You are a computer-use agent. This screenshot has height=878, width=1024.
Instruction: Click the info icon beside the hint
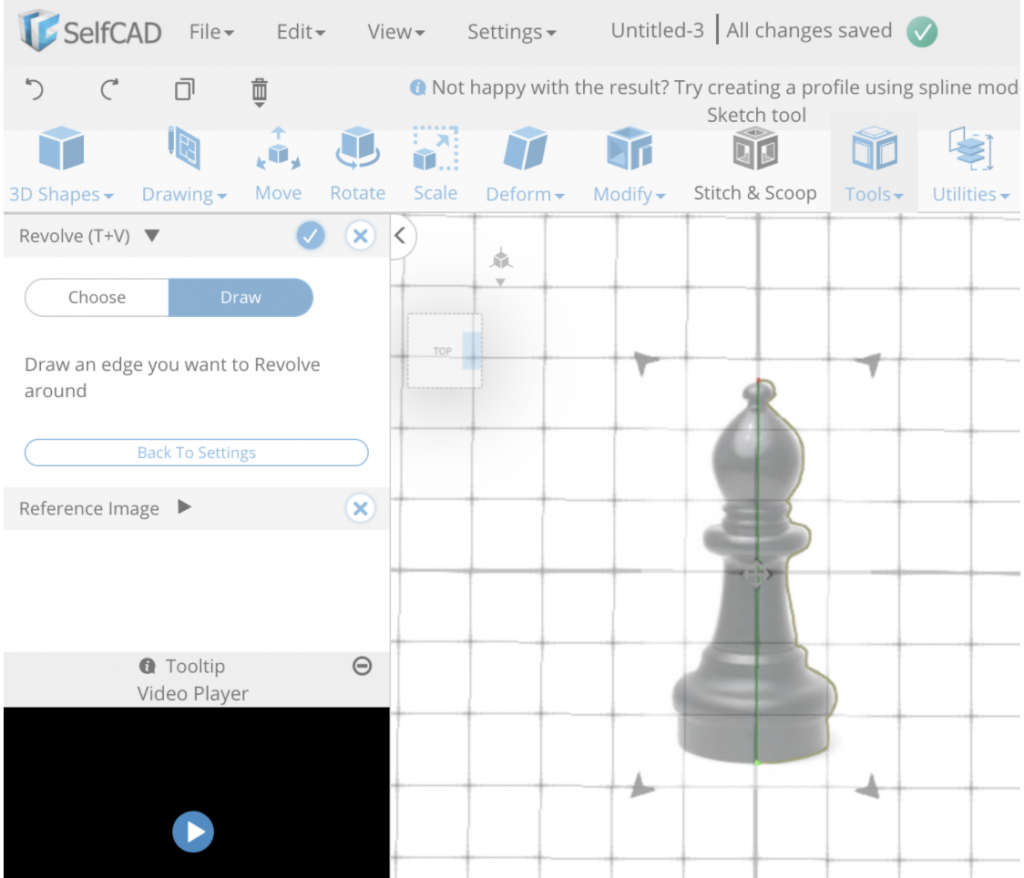(x=417, y=87)
